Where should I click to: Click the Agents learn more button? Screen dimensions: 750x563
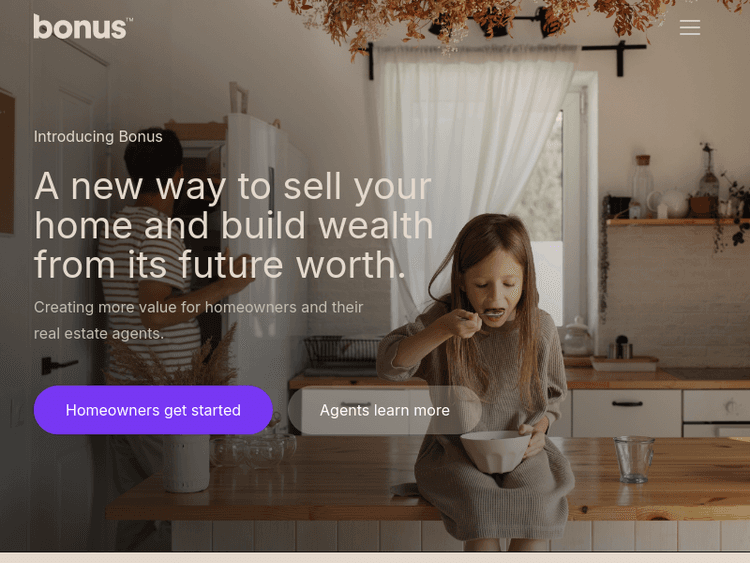tap(385, 410)
